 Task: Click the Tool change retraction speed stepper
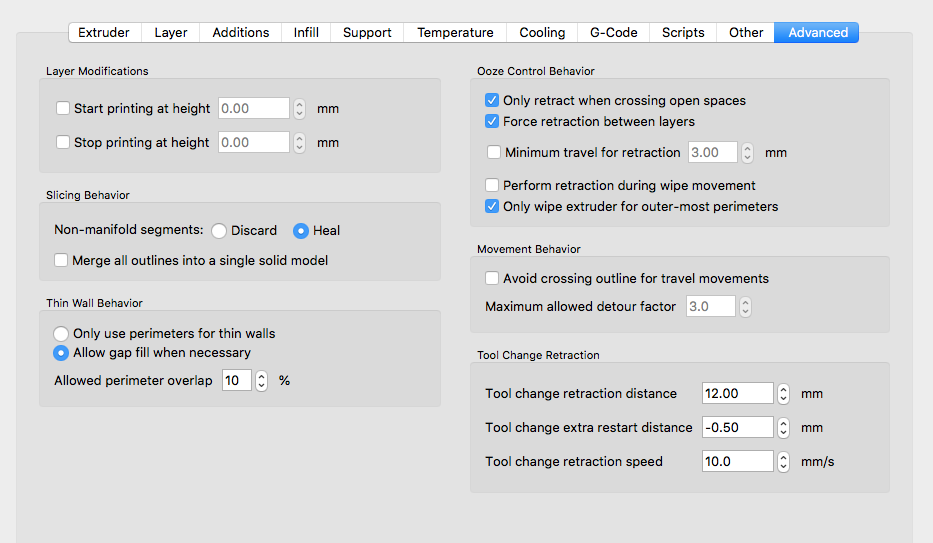(x=784, y=461)
